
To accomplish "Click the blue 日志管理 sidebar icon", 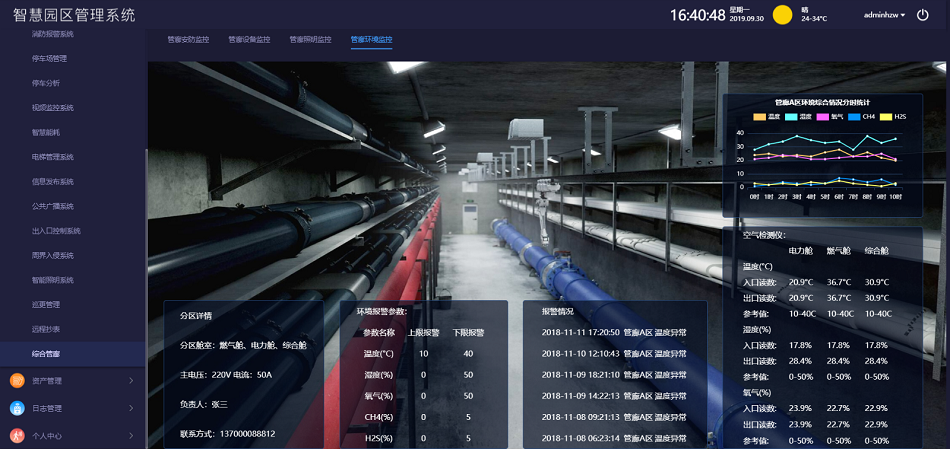I will 17,408.
